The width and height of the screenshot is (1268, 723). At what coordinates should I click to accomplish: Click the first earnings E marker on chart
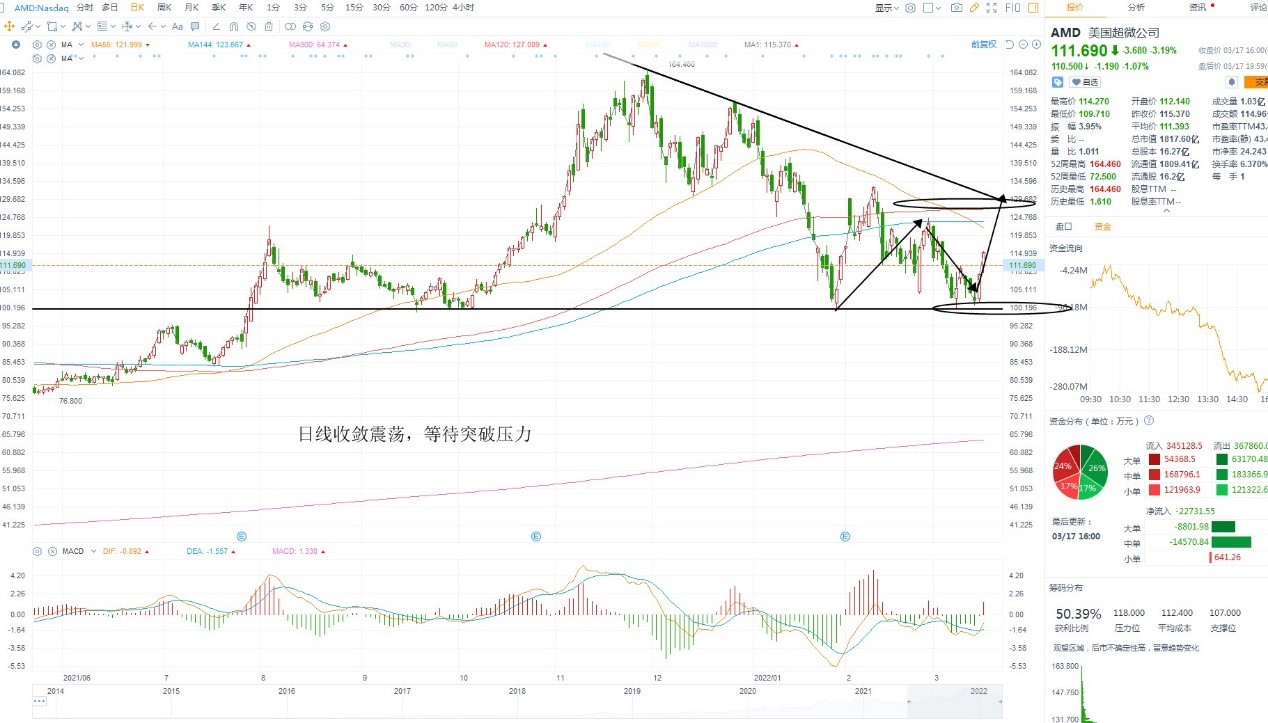coord(240,536)
